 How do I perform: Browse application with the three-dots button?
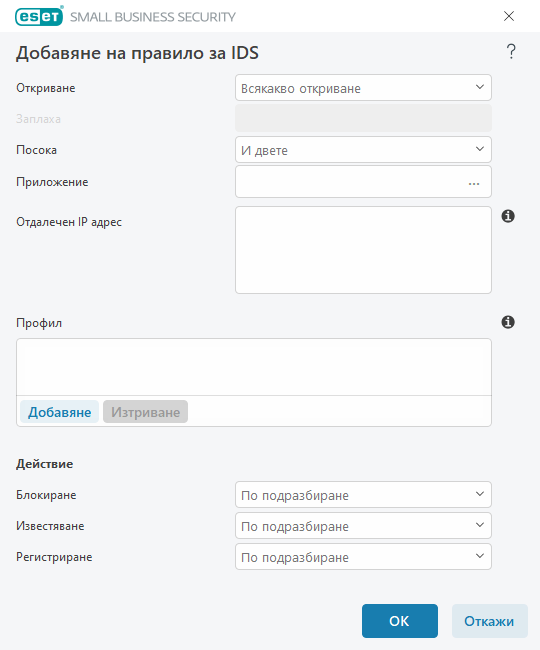pos(474,182)
